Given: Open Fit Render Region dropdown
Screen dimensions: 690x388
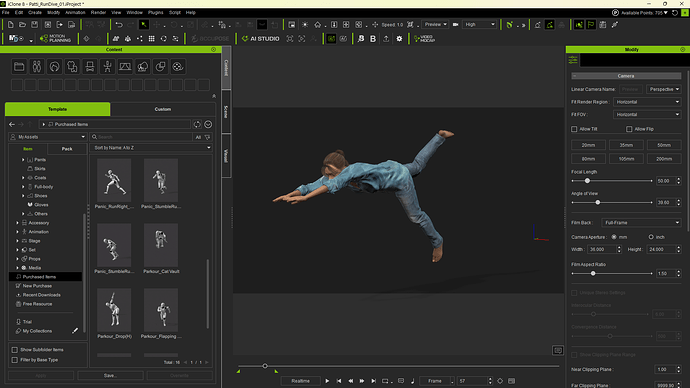Looking at the screenshot, I should click(647, 102).
